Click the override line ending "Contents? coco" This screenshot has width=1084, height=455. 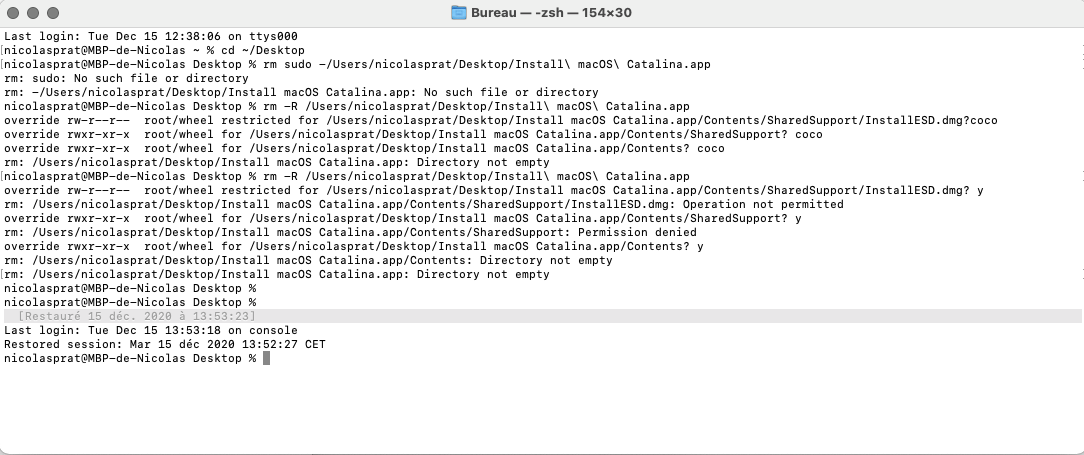coord(364,148)
